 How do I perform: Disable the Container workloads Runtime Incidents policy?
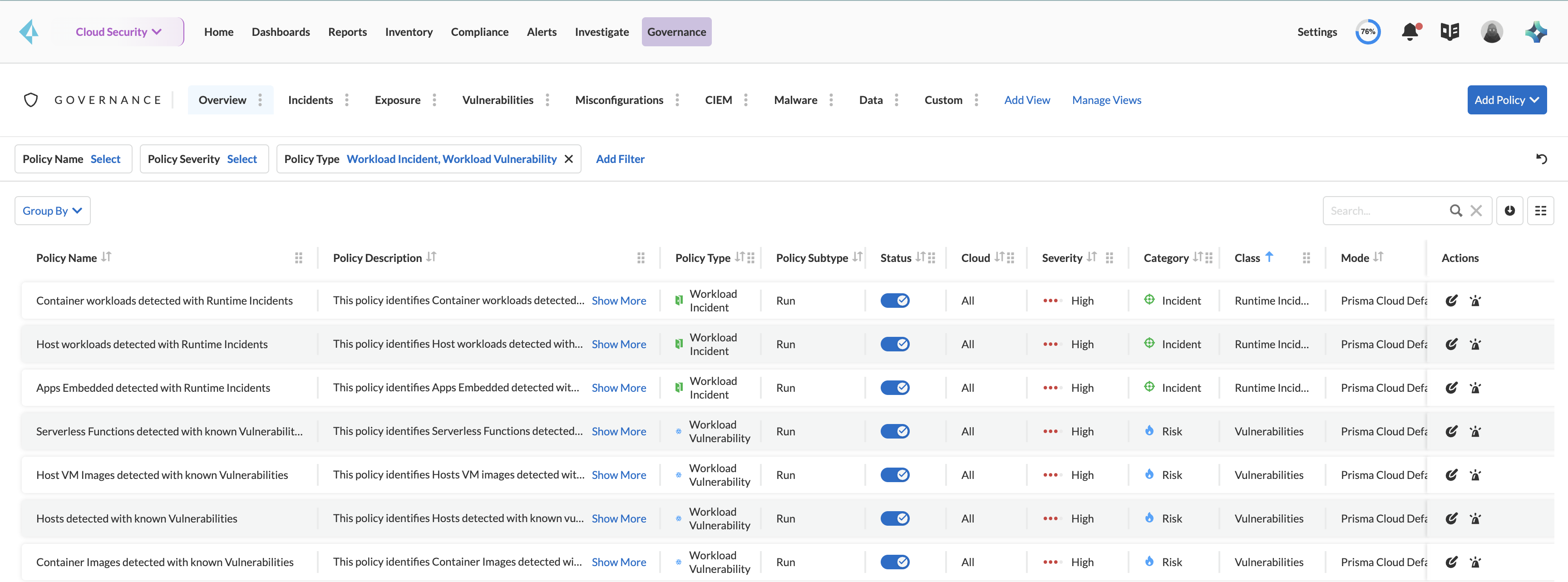point(895,301)
